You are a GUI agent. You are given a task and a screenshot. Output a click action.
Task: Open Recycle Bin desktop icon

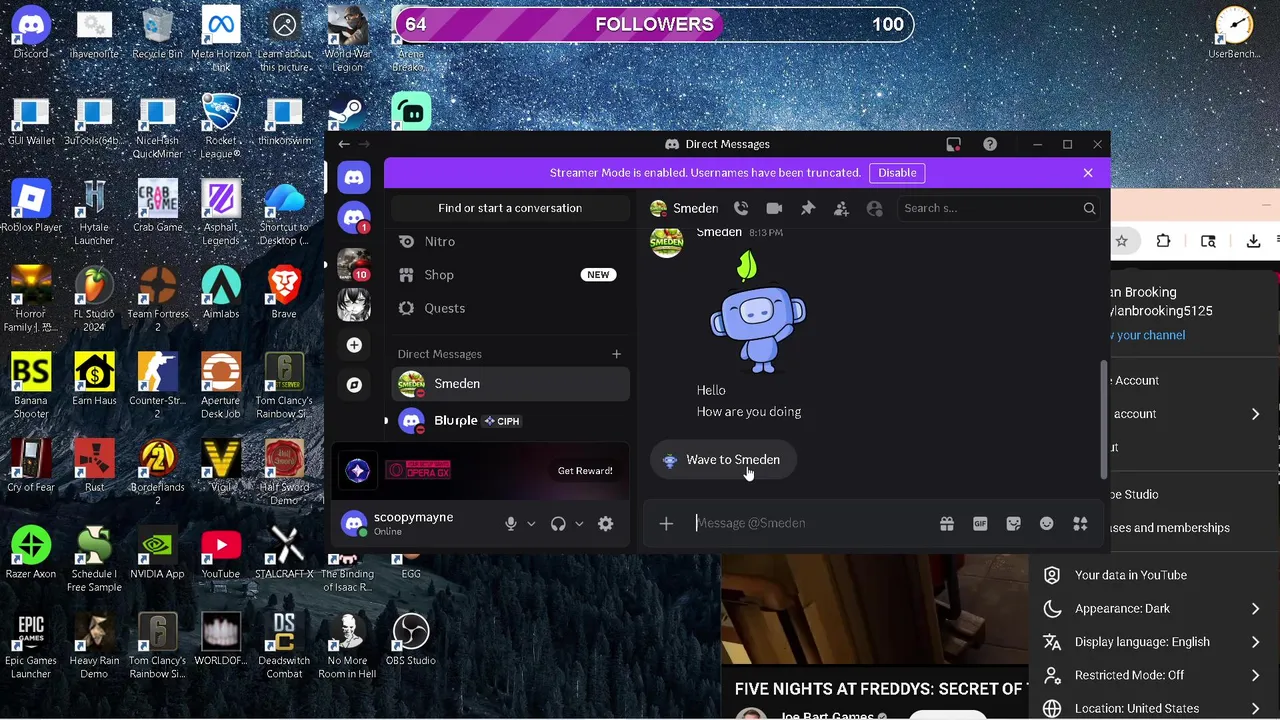(157, 35)
